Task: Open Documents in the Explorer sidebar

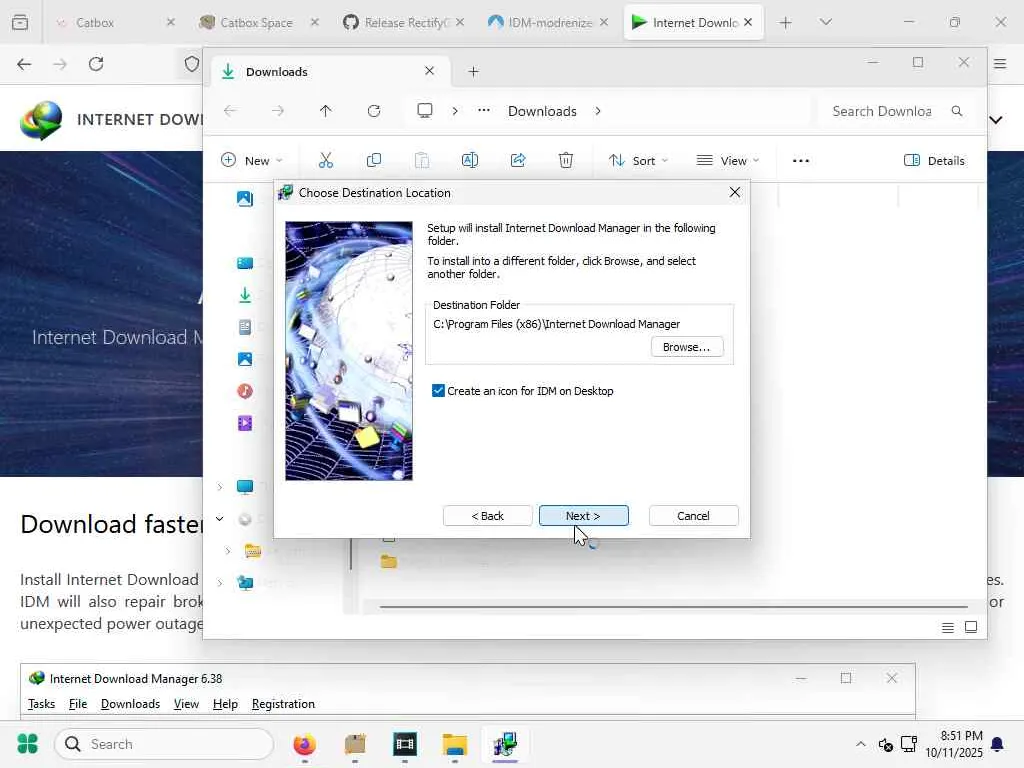Action: 245,327
